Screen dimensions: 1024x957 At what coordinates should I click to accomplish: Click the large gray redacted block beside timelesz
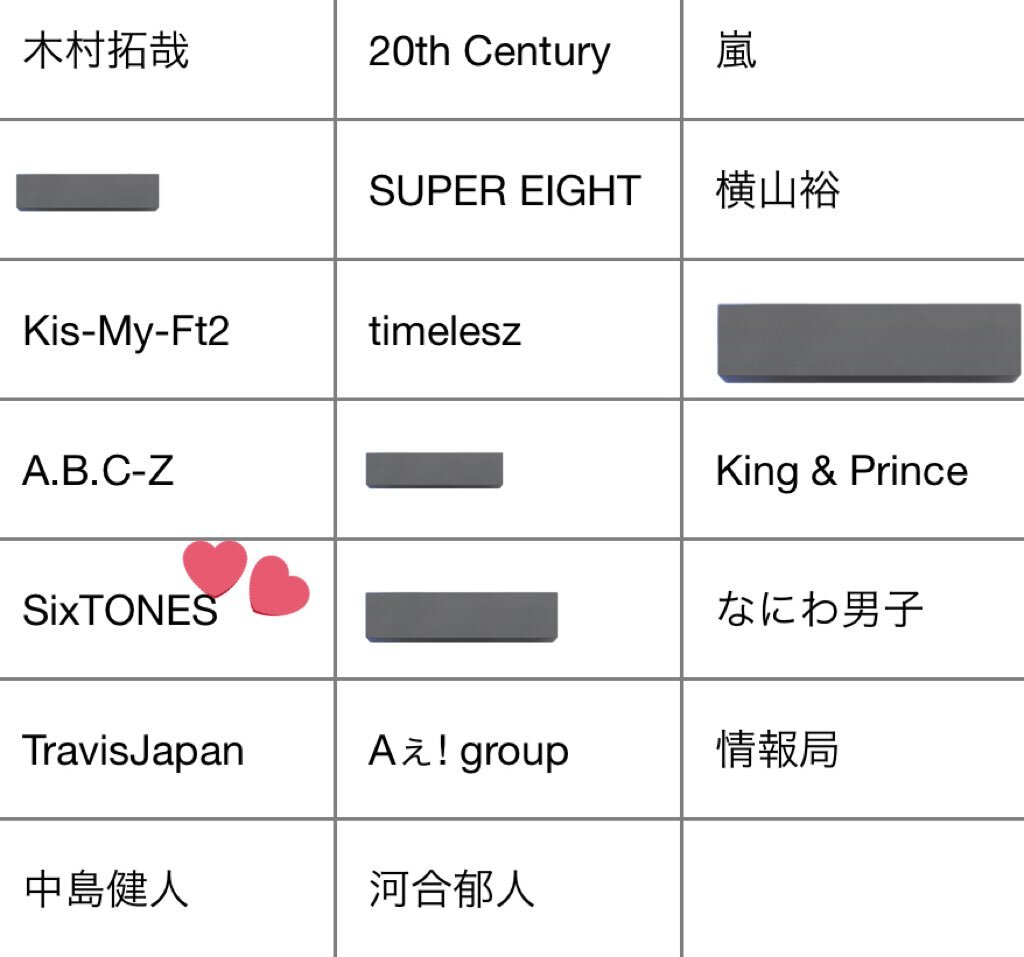coord(869,343)
